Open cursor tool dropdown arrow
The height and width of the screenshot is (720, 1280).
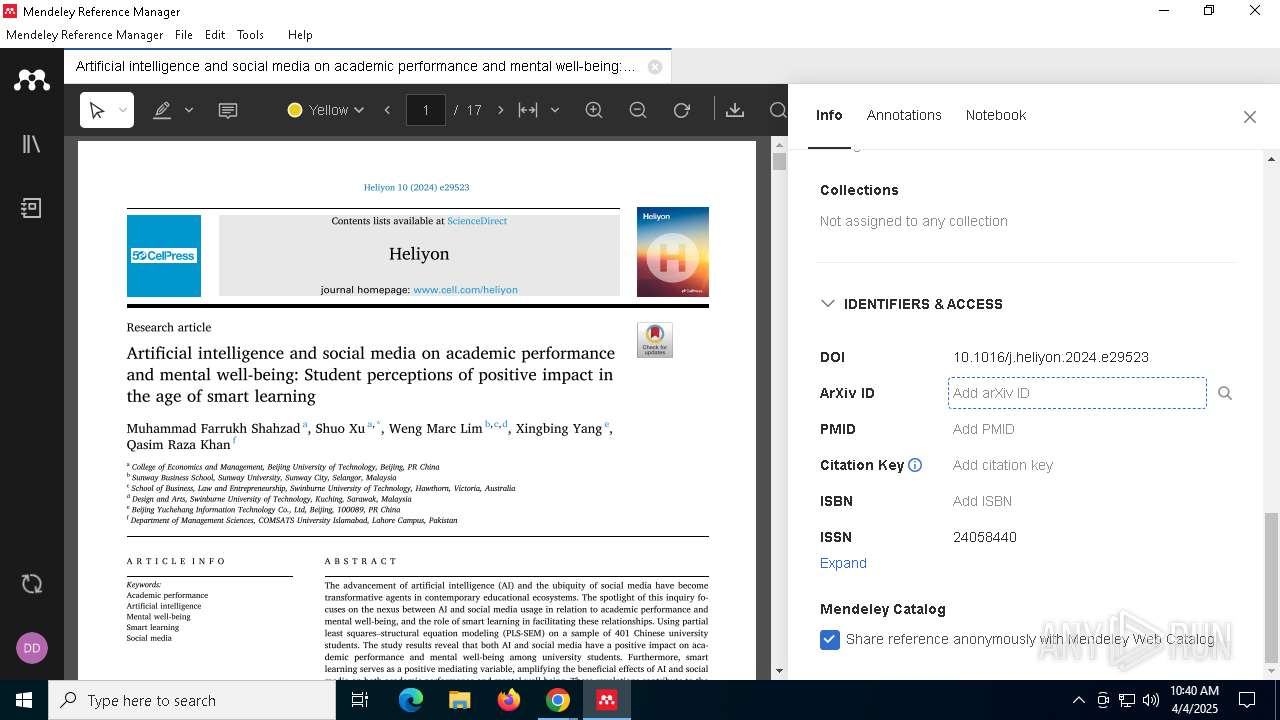(123, 110)
